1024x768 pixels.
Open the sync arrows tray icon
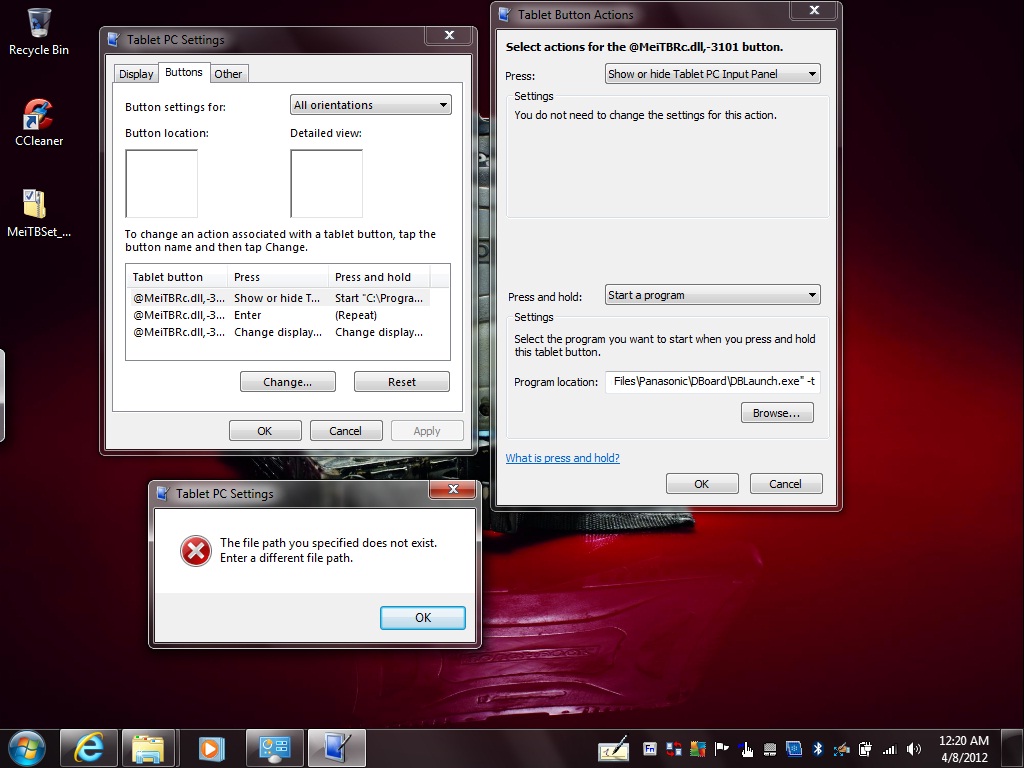673,749
